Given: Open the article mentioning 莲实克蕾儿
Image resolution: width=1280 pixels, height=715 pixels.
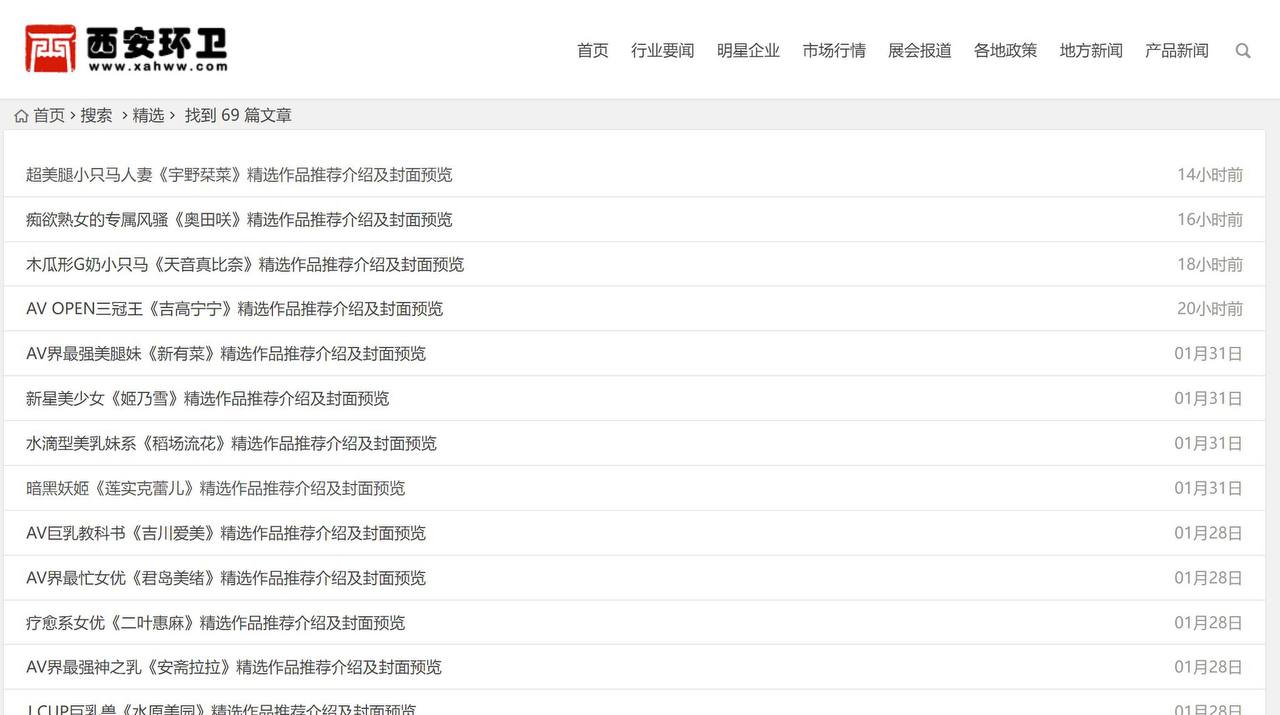Looking at the screenshot, I should tap(216, 489).
